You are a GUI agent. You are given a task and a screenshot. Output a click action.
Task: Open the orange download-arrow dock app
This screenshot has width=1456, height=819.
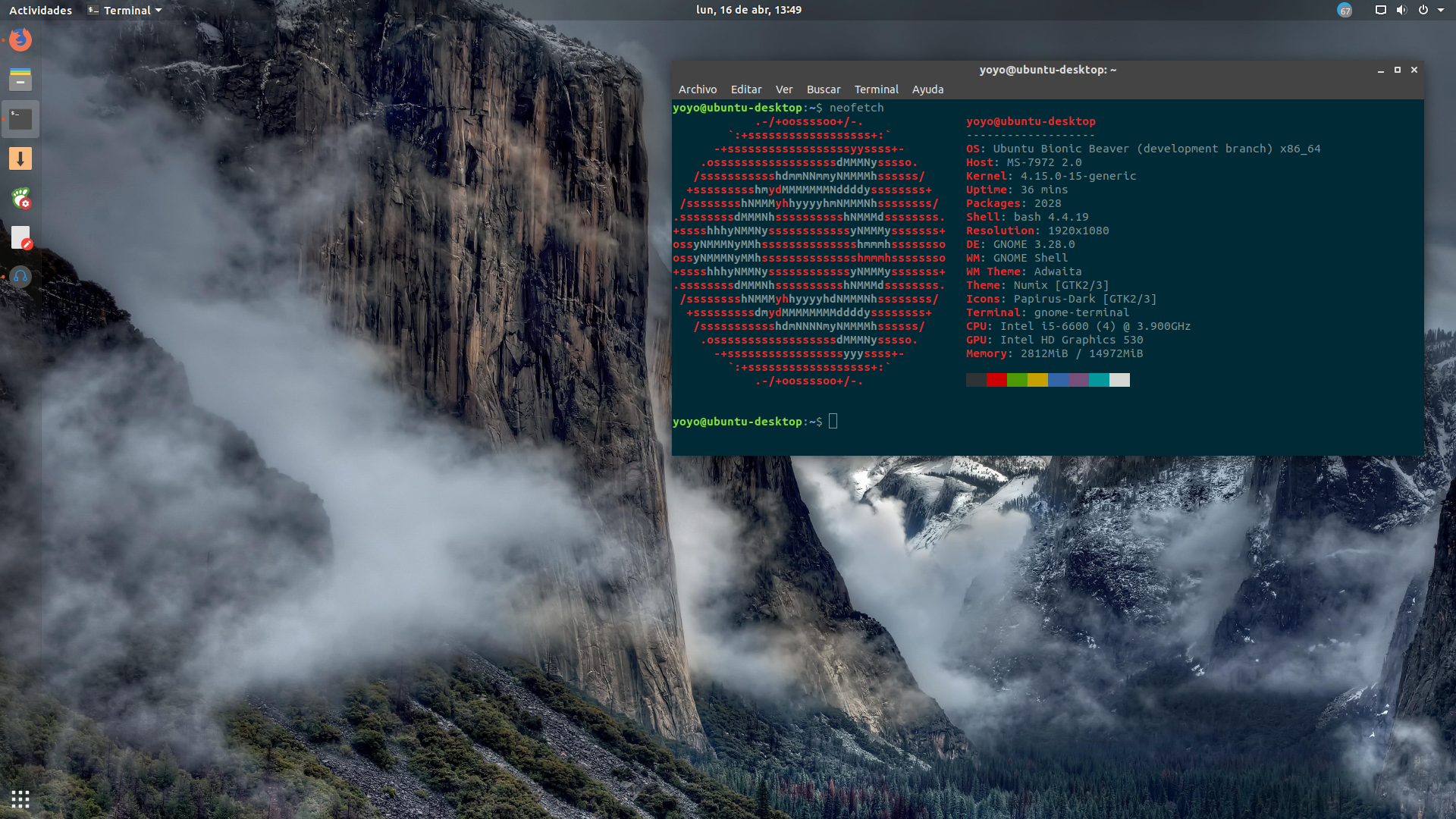[x=20, y=158]
